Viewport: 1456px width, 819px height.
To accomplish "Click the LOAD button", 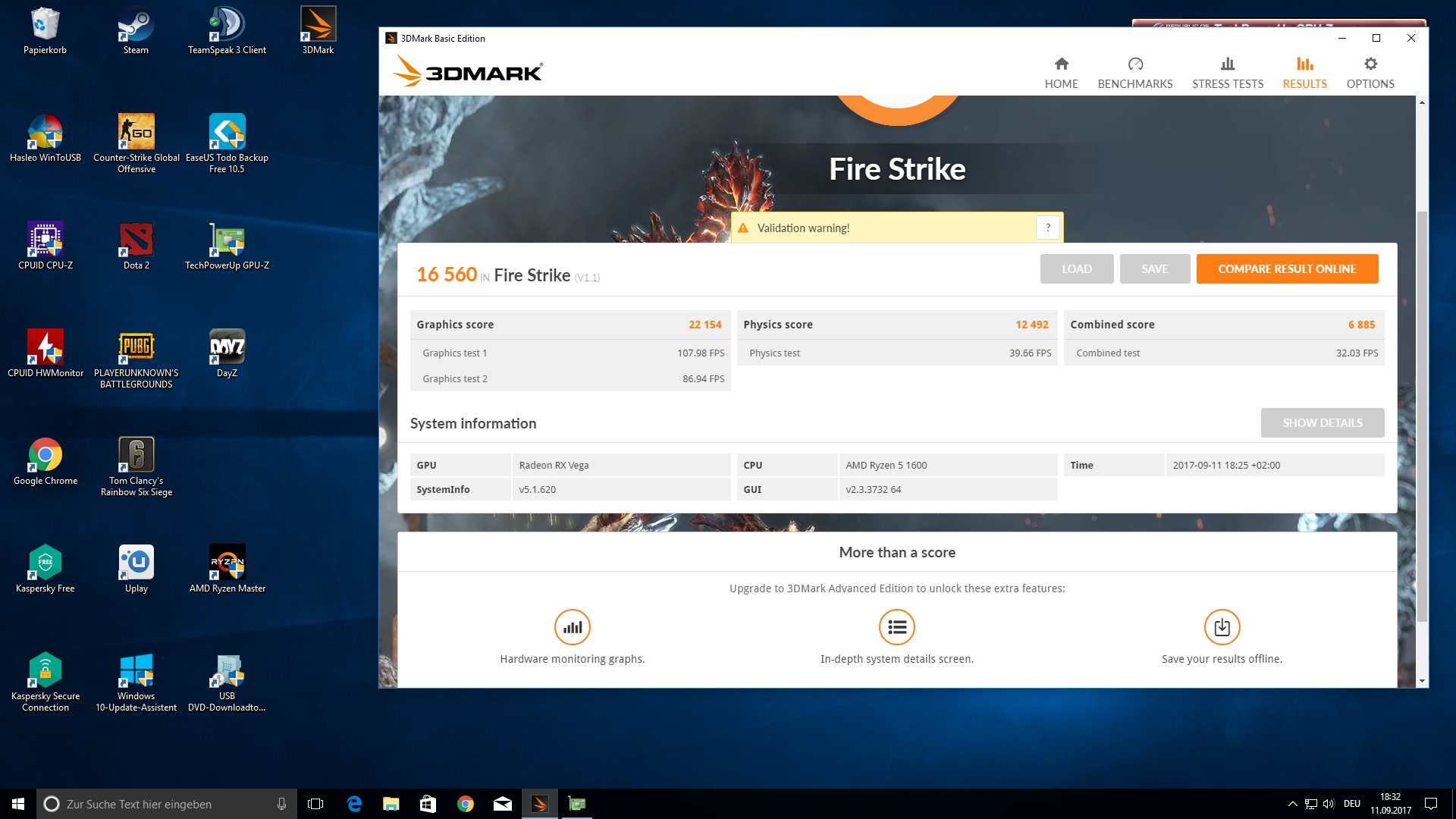I will pyautogui.click(x=1076, y=269).
